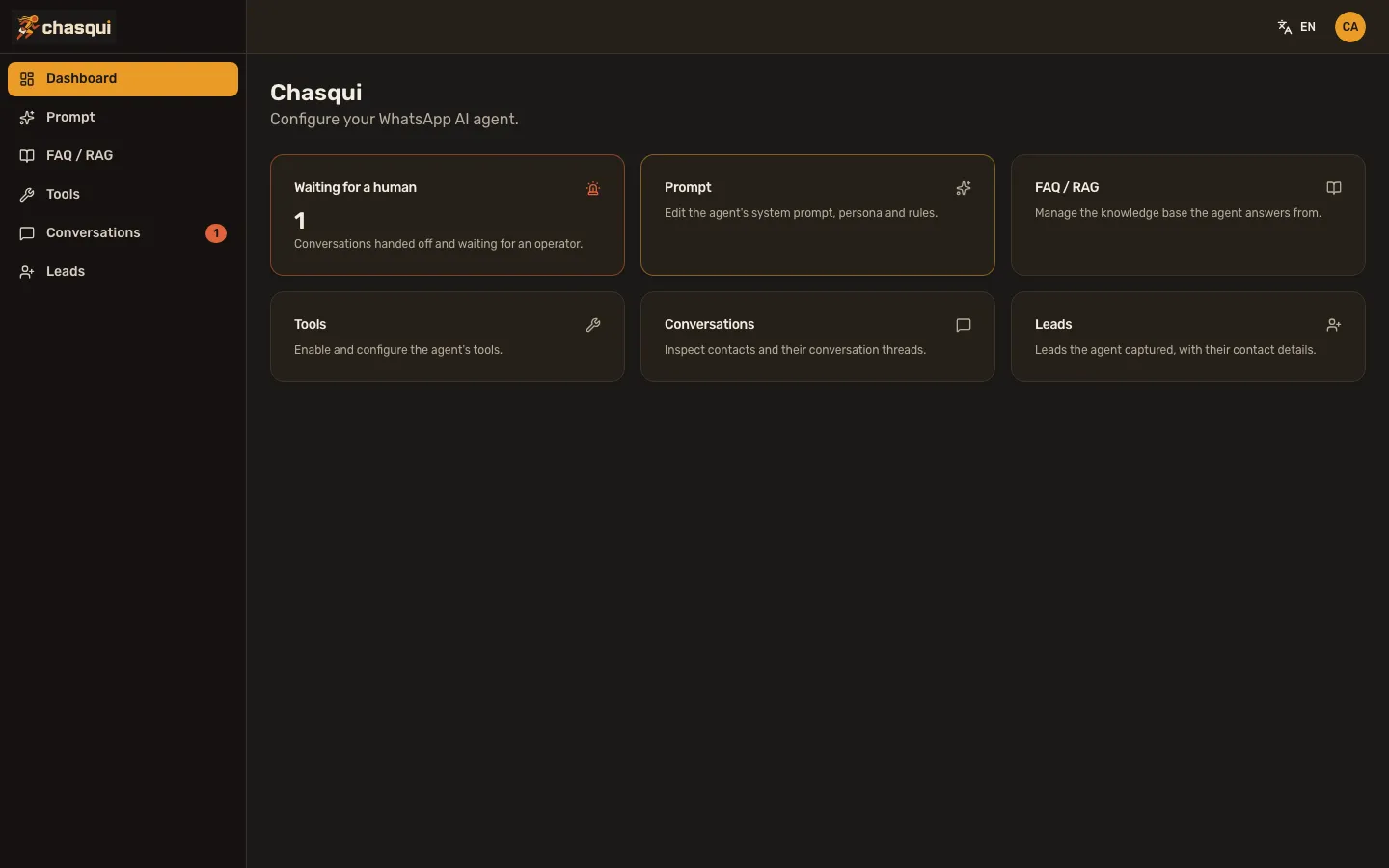Open Tools page from the sidebar
The width and height of the screenshot is (1389, 868).
123,195
